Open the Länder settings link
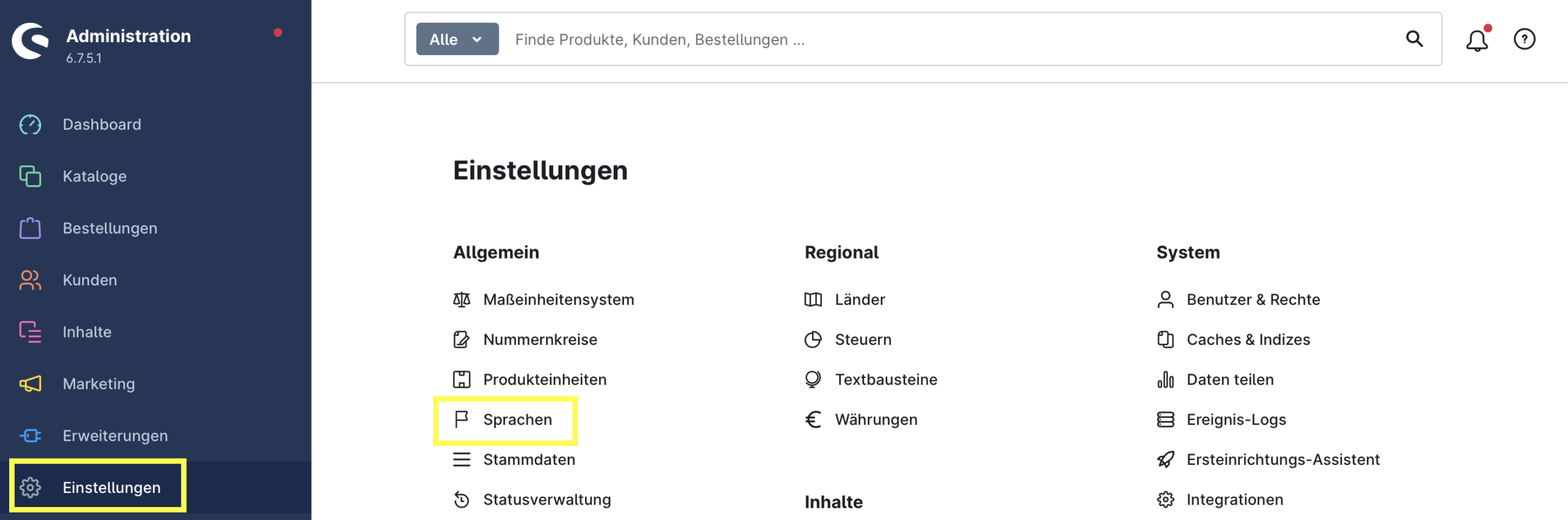Viewport: 1568px width, 520px height. [860, 300]
